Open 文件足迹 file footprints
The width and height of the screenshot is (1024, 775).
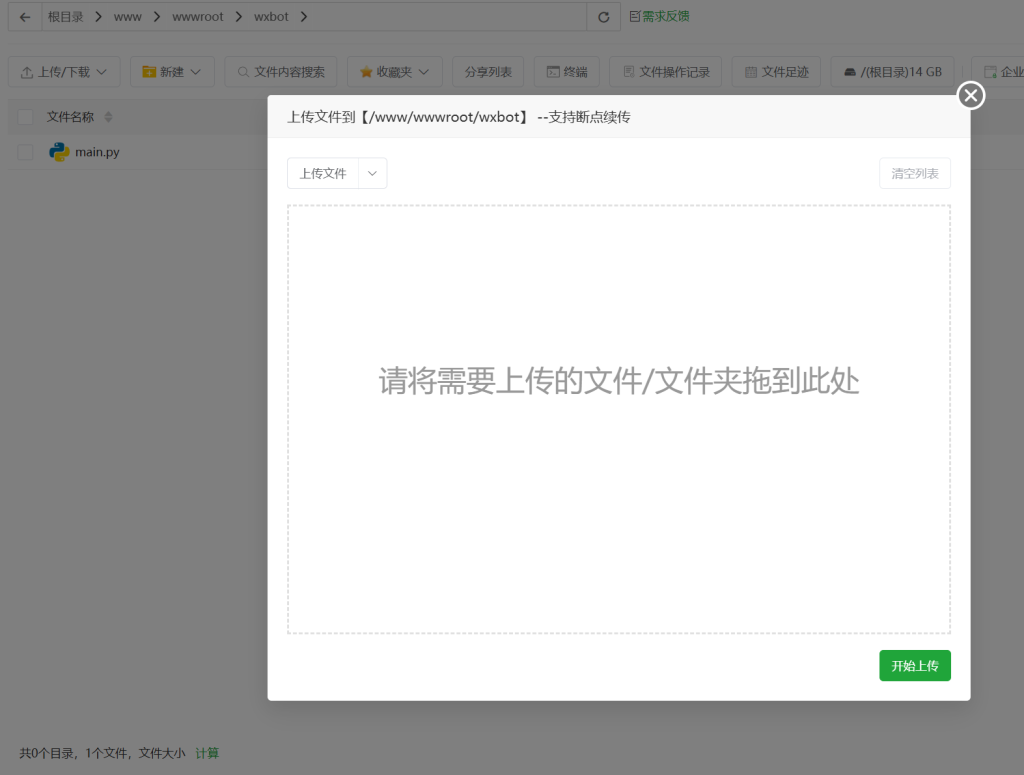click(776, 71)
